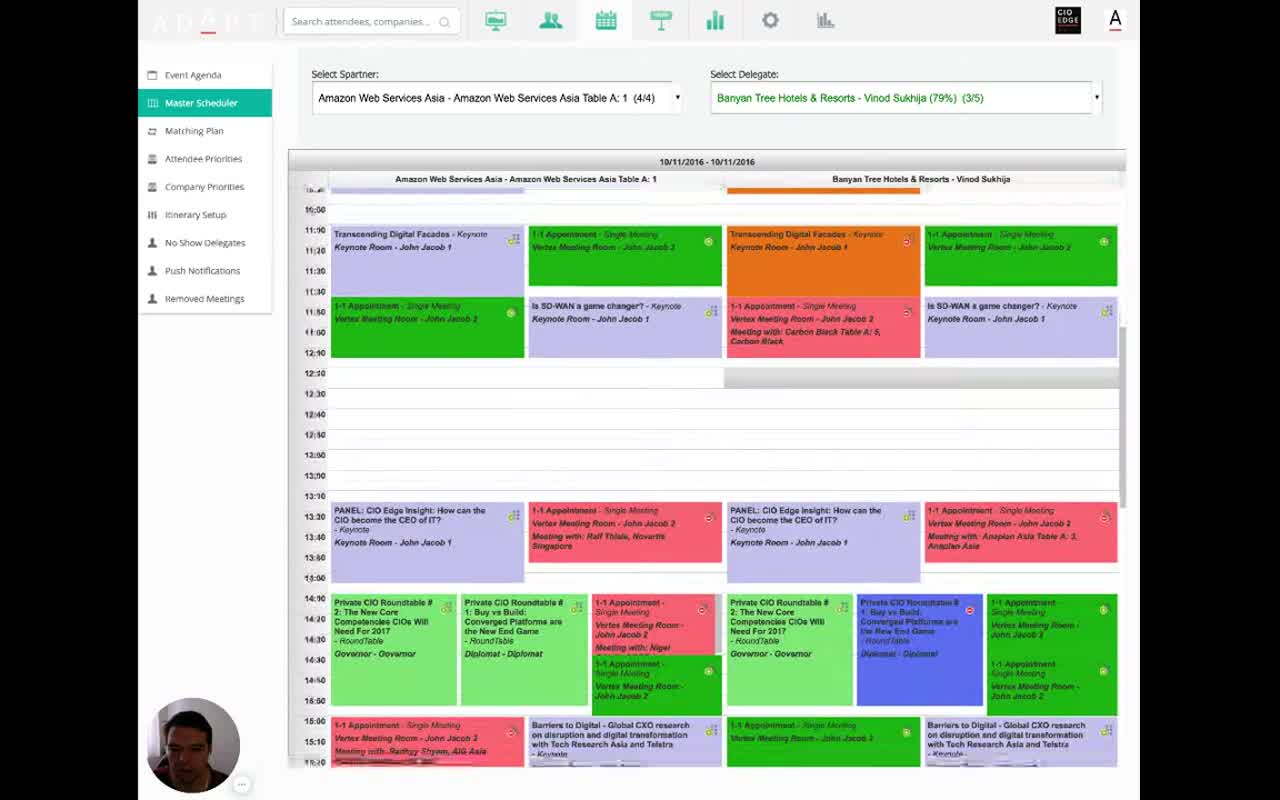
Task: Open Itinerary Setup in sidebar
Action: 205,215
